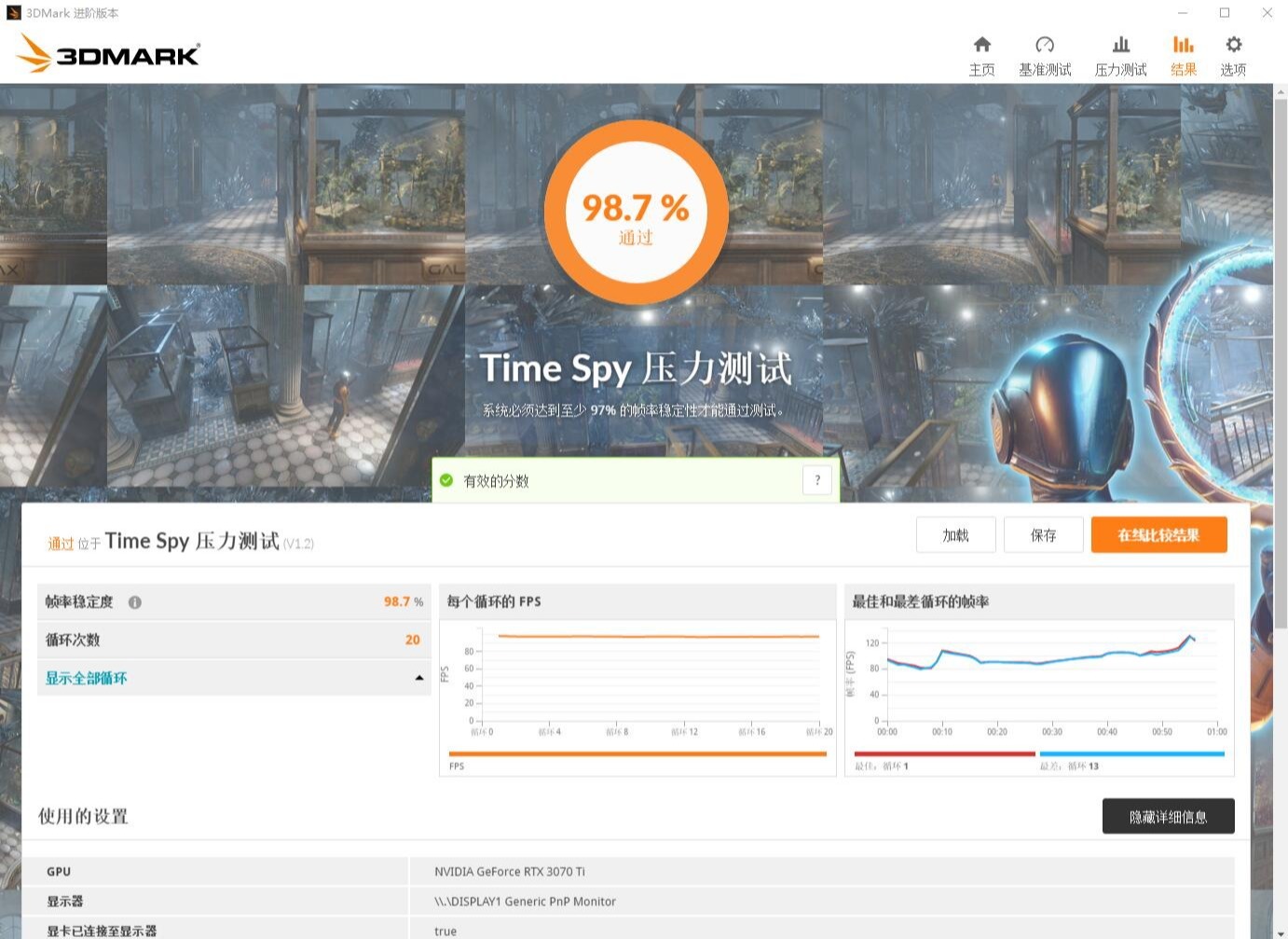Click the 加载 button

click(x=955, y=534)
